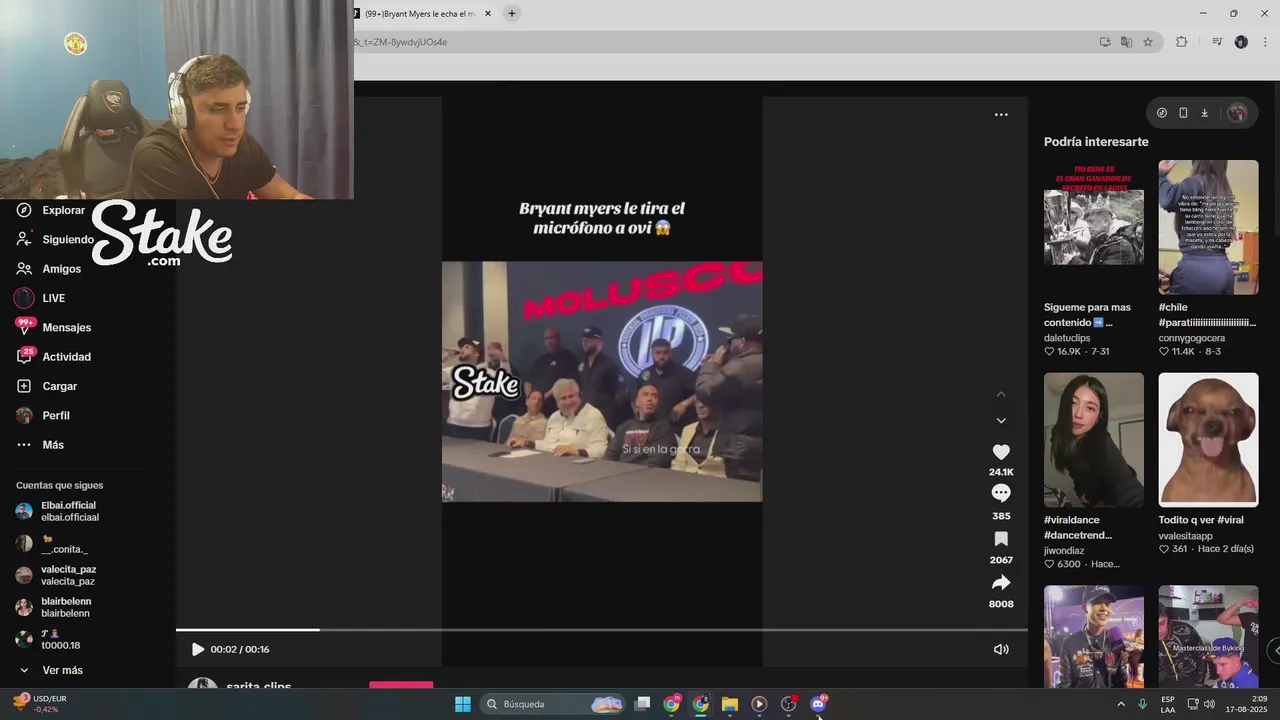Viewport: 1280px width, 720px height.
Task: Click the TikTok coins icon top right
Action: click(1161, 113)
